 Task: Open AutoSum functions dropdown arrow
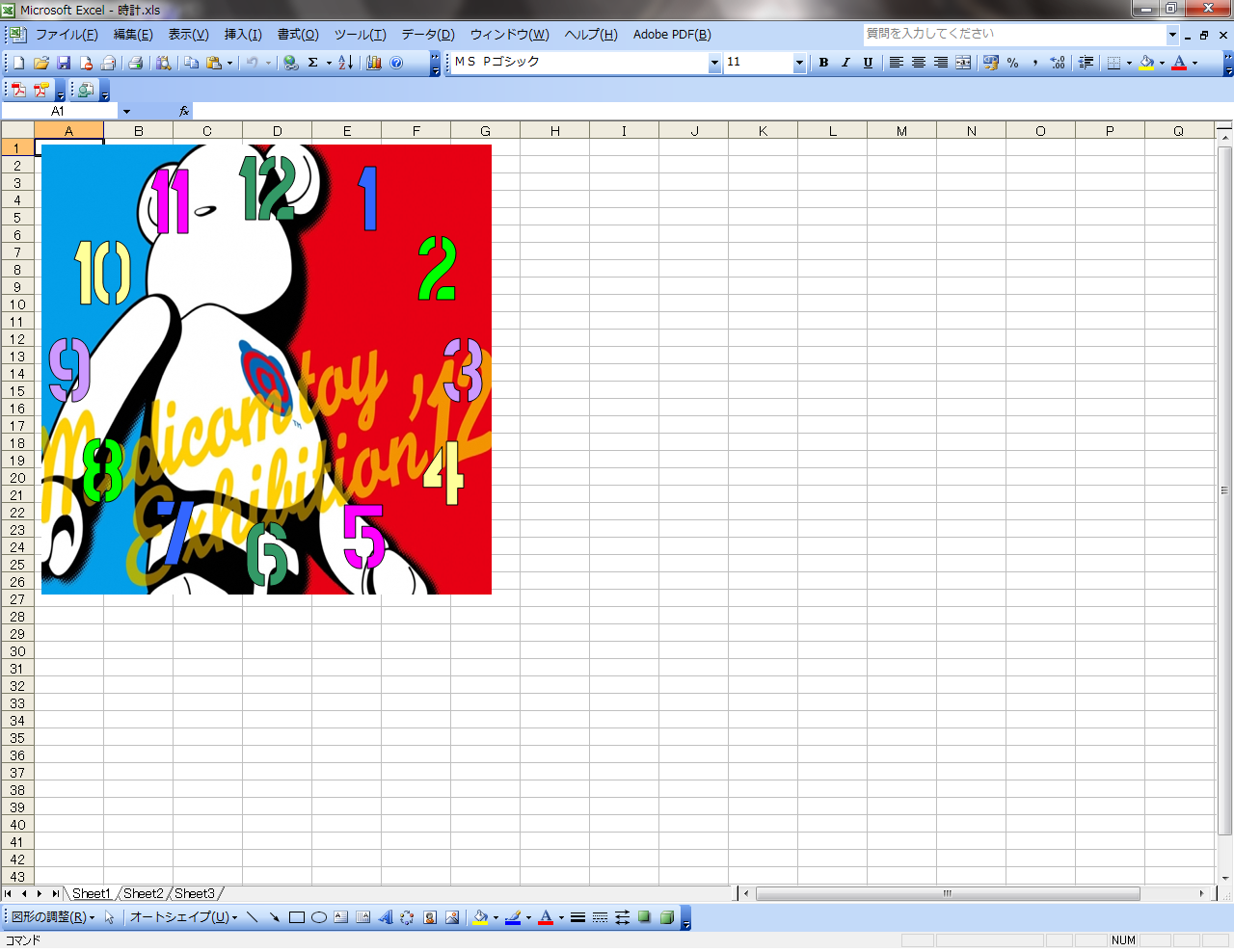[329, 63]
